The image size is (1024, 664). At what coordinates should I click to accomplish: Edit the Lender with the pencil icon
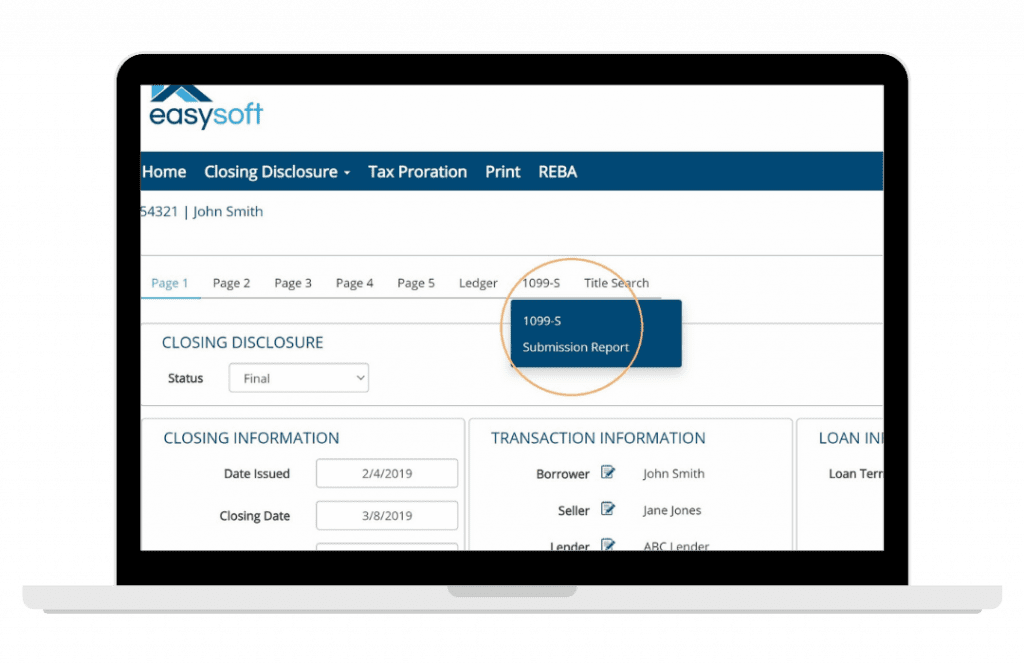pos(608,545)
